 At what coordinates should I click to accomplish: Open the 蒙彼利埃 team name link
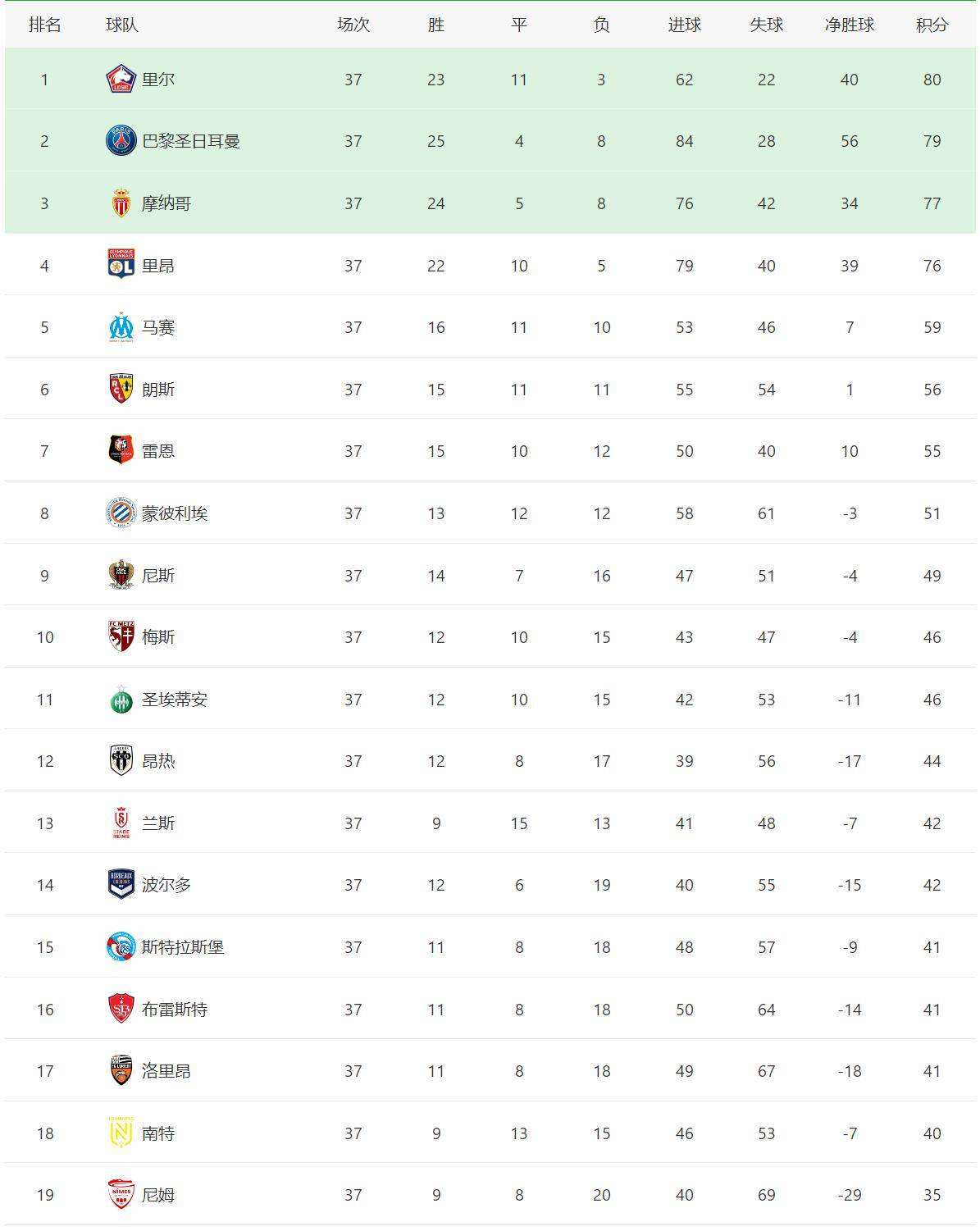tap(175, 513)
